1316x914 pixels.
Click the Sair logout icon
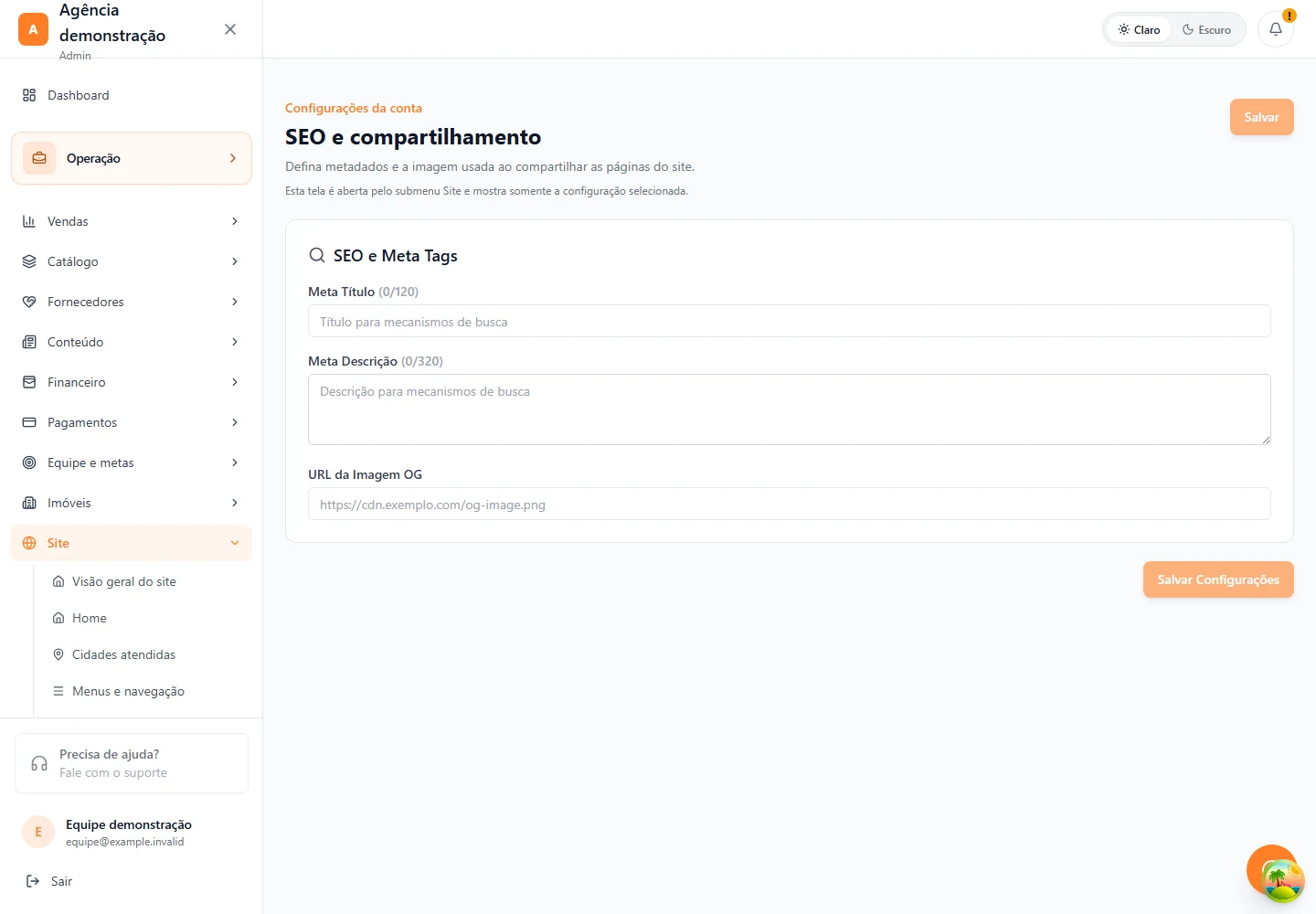coord(33,881)
